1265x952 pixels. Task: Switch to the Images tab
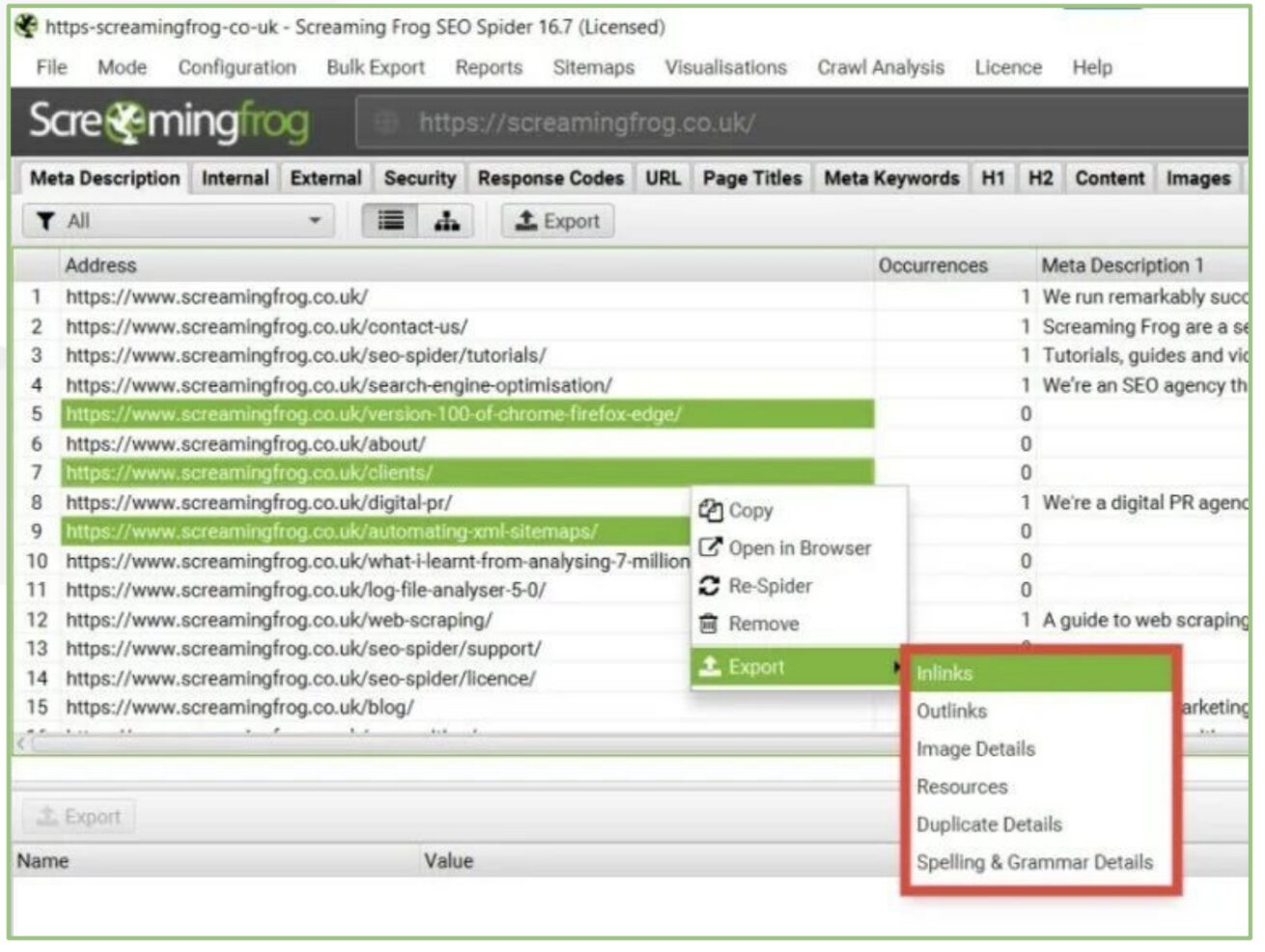(x=1197, y=179)
